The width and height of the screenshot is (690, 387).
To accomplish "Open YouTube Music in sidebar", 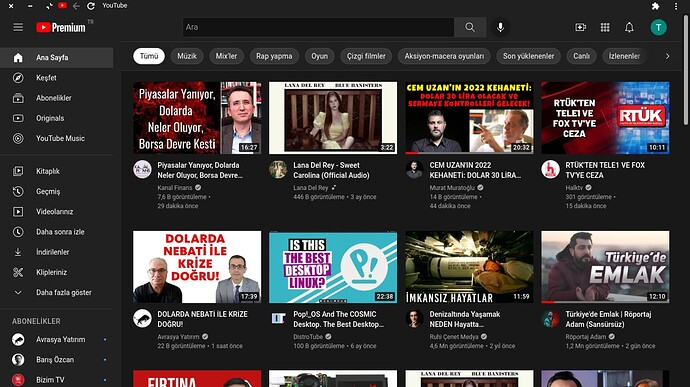I will [57, 139].
